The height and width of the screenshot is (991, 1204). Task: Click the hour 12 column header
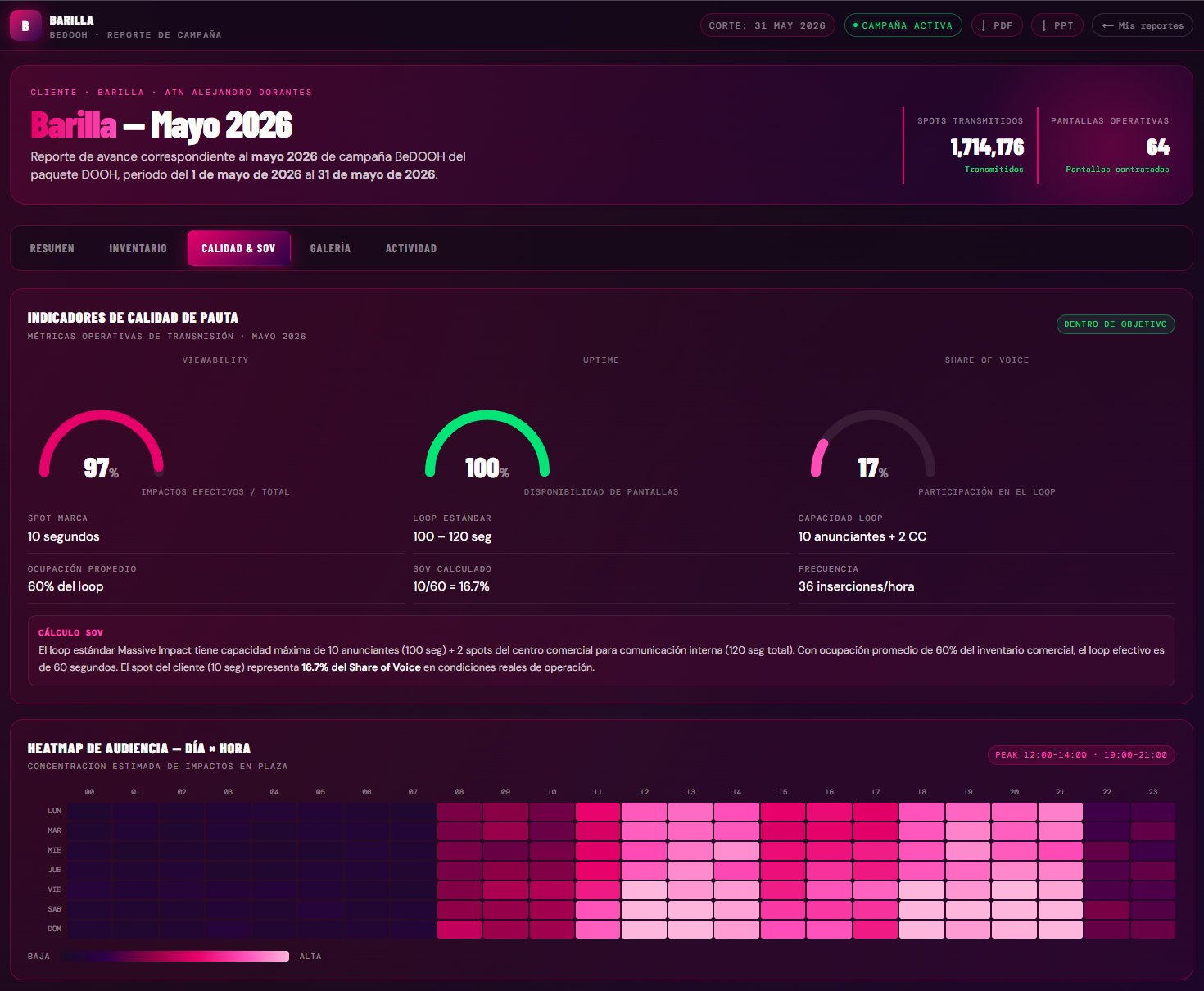[x=645, y=792]
